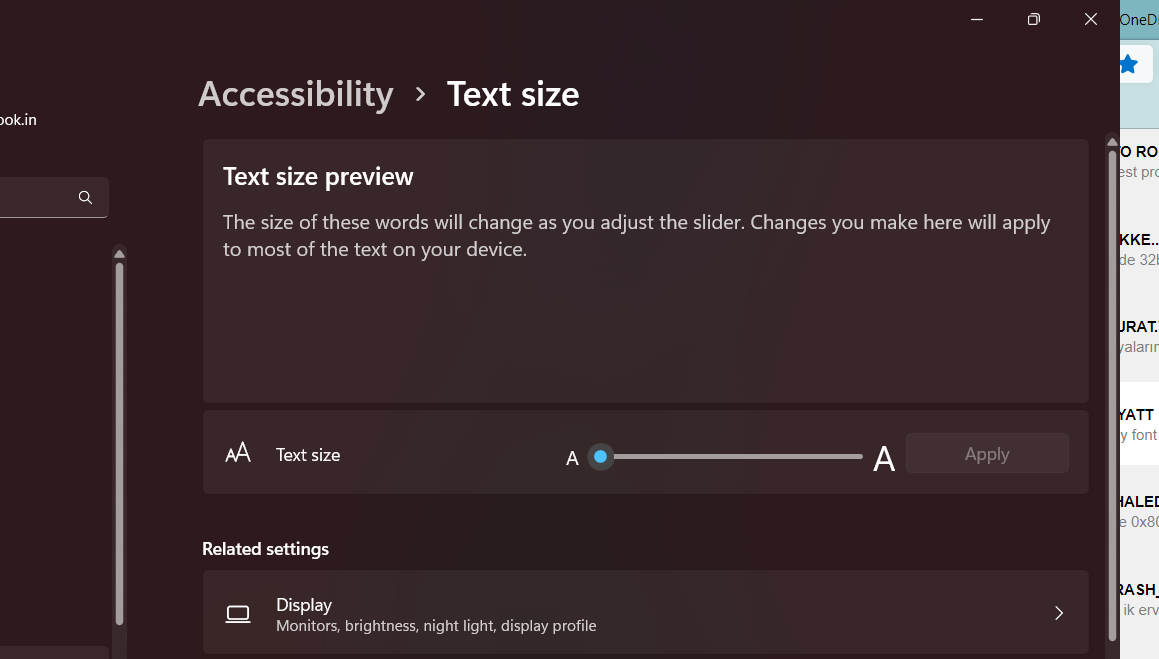Click the breadcrumb chevron after Accessibility
The height and width of the screenshot is (659, 1159).
421,95
